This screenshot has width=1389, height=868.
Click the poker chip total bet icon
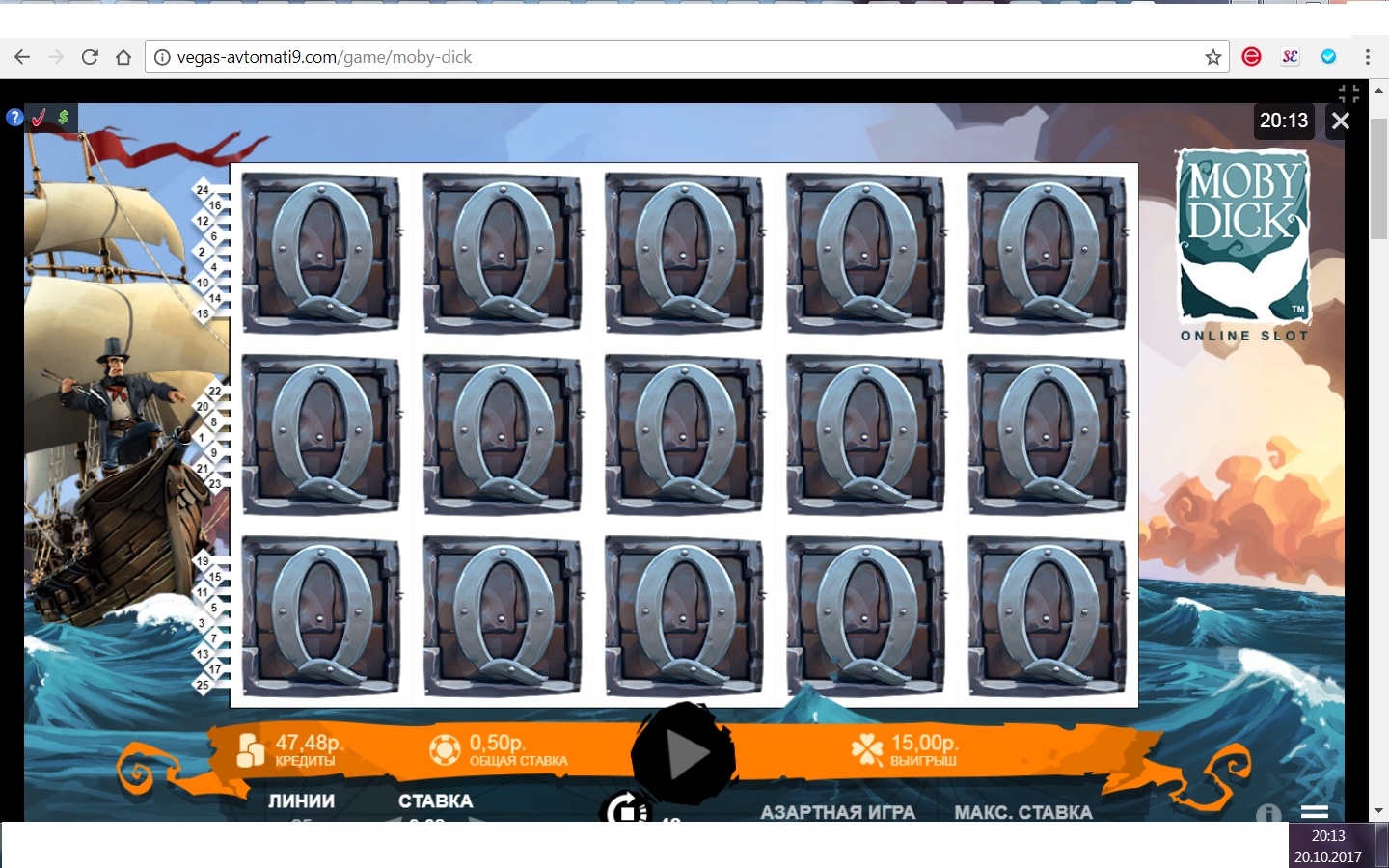[445, 749]
